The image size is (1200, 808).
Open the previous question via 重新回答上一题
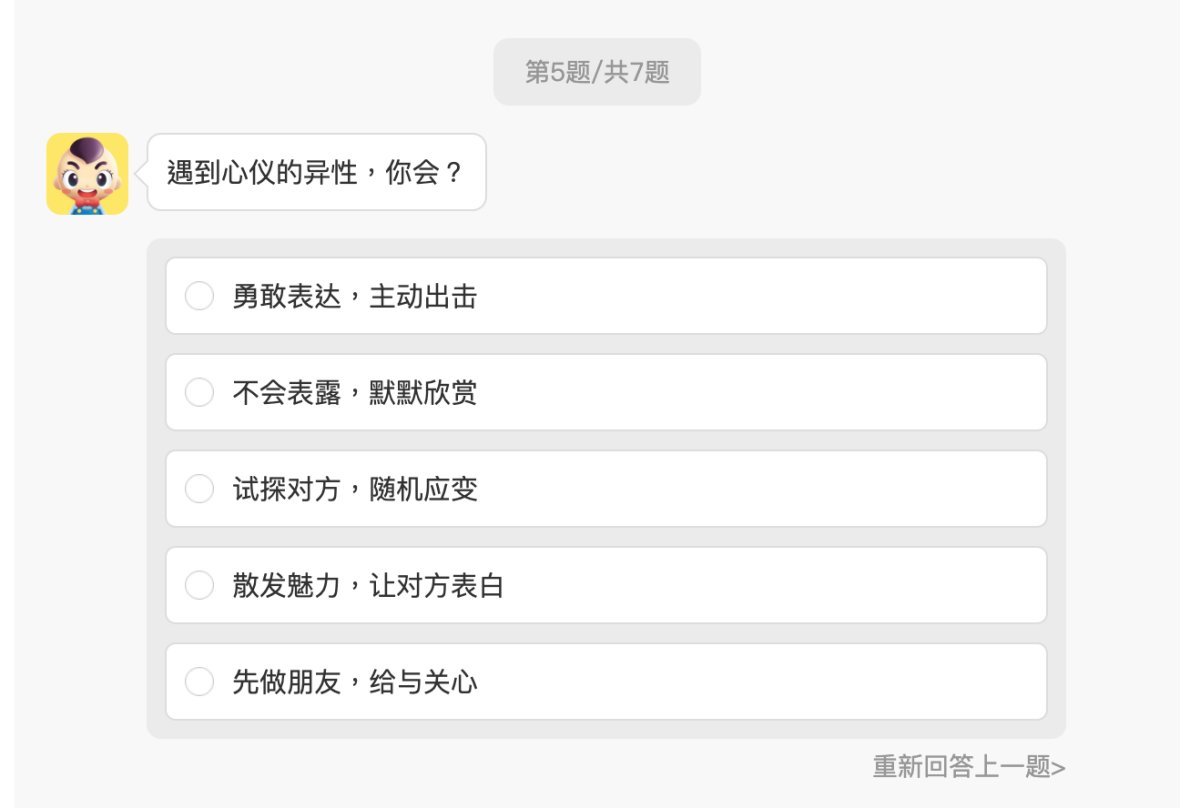966,767
